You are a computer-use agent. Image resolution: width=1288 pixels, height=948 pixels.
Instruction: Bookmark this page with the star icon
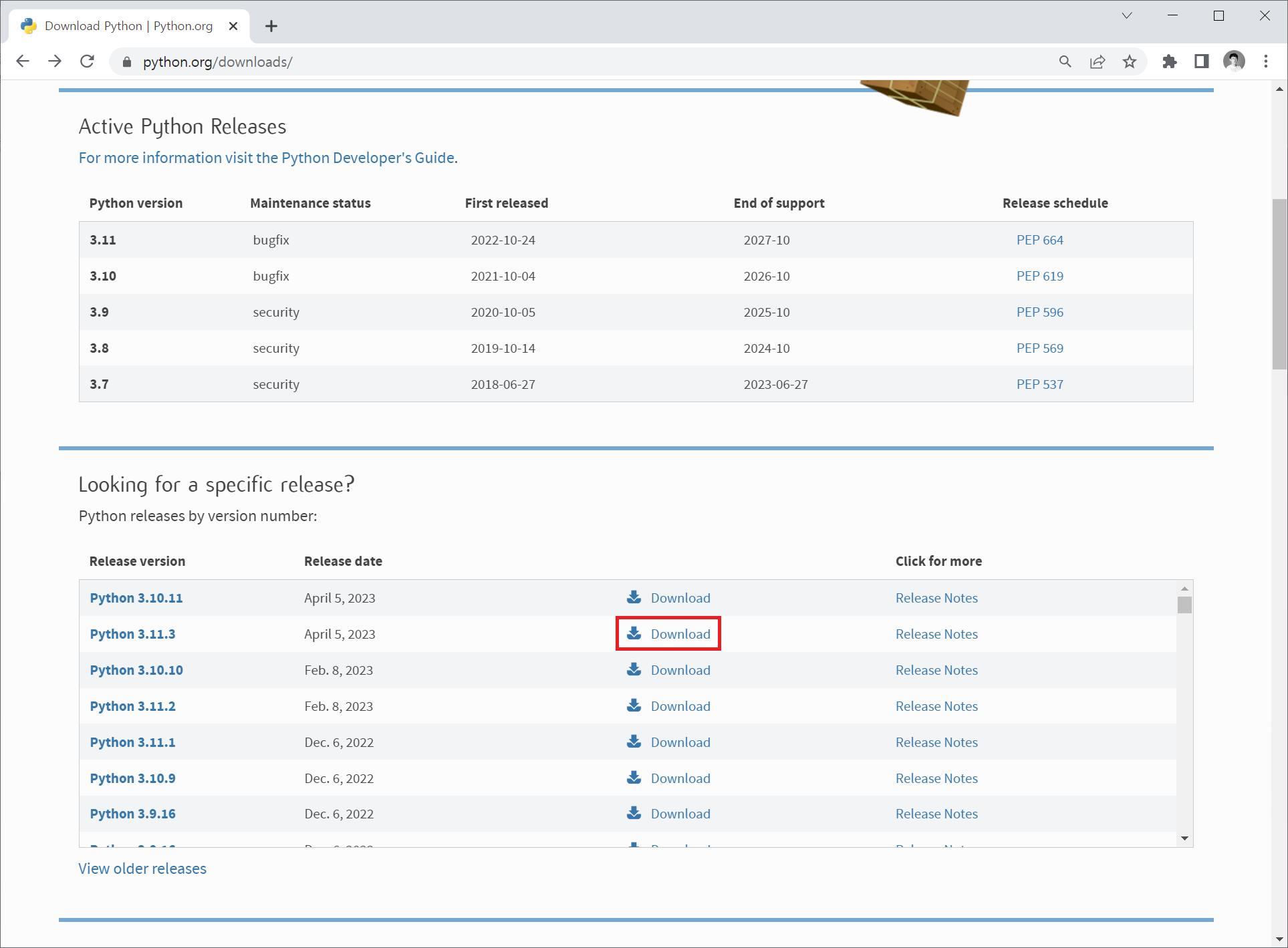pos(1130,61)
